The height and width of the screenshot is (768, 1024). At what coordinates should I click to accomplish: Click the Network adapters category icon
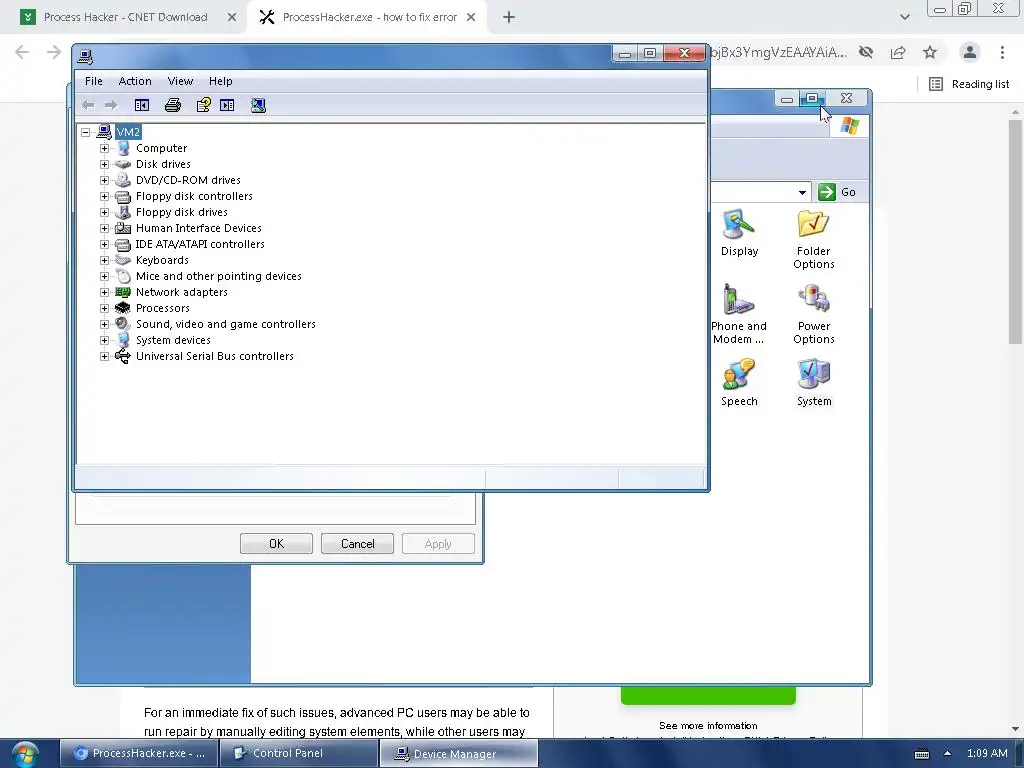click(x=123, y=292)
